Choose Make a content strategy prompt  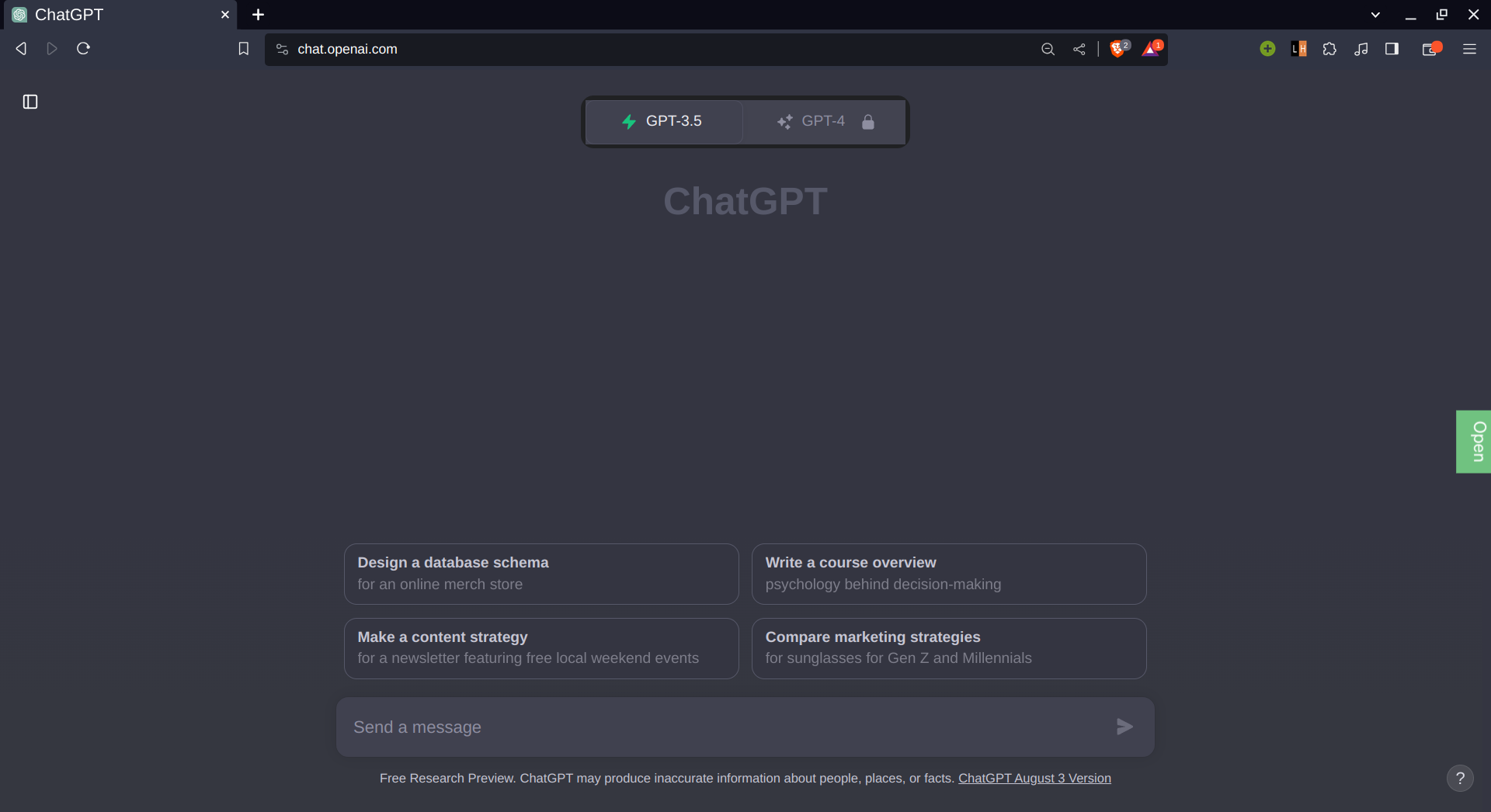(541, 648)
